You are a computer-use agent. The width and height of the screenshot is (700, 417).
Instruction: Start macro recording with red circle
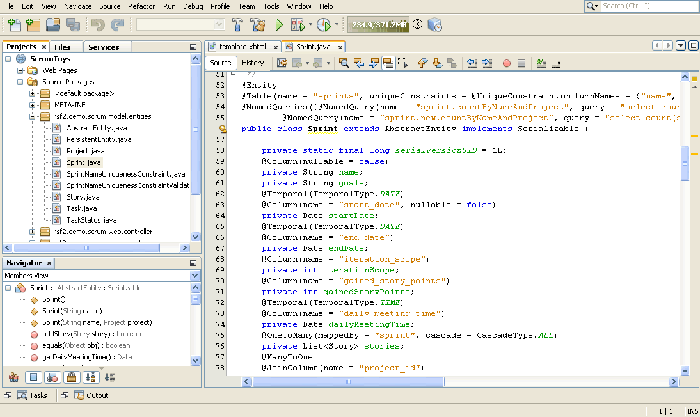pyautogui.click(x=507, y=63)
